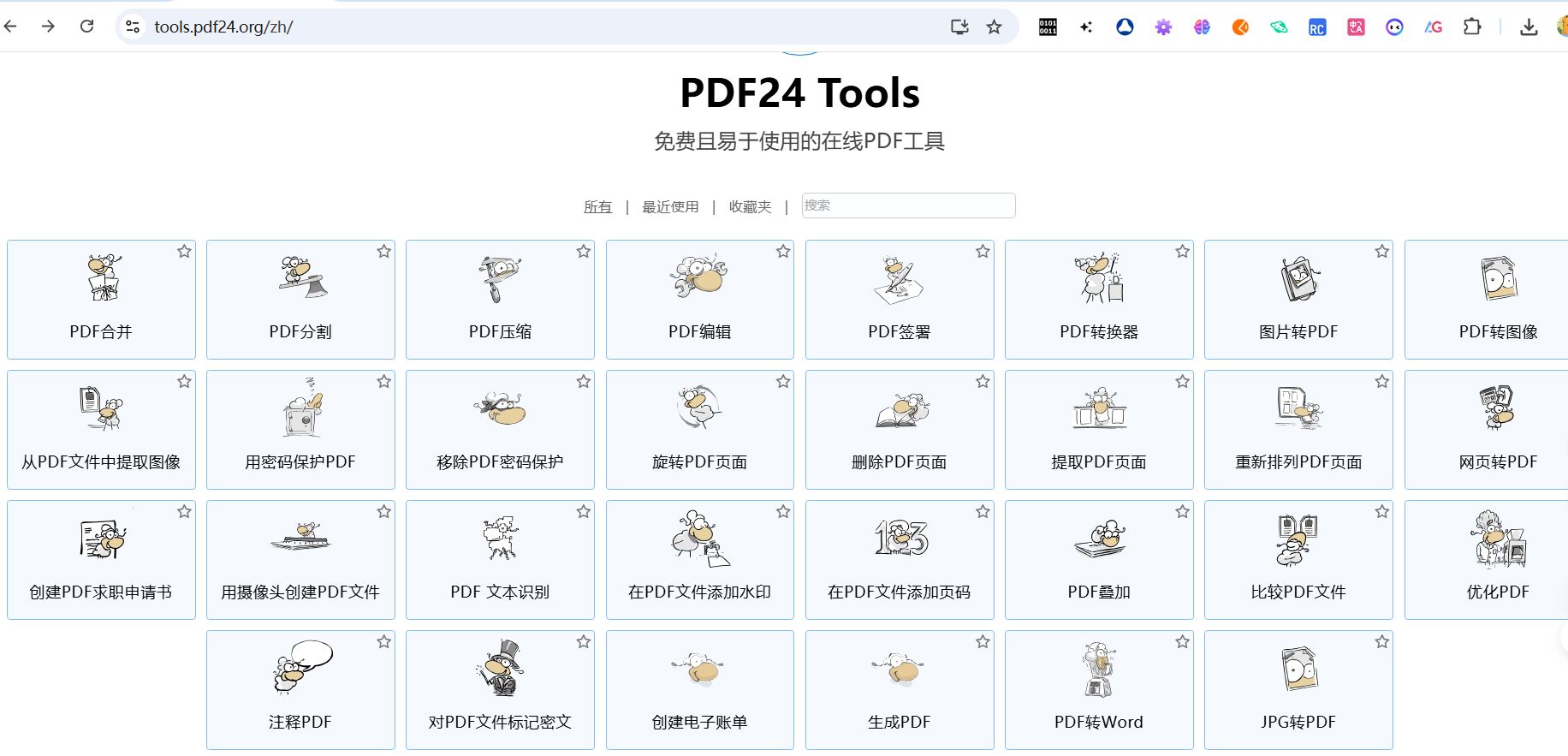The width and height of the screenshot is (1568, 756).
Task: Click the binary 0101 extension icon
Action: (1048, 27)
